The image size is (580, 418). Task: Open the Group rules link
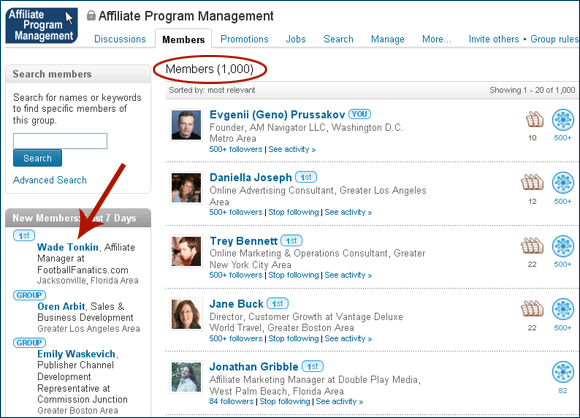(554, 39)
